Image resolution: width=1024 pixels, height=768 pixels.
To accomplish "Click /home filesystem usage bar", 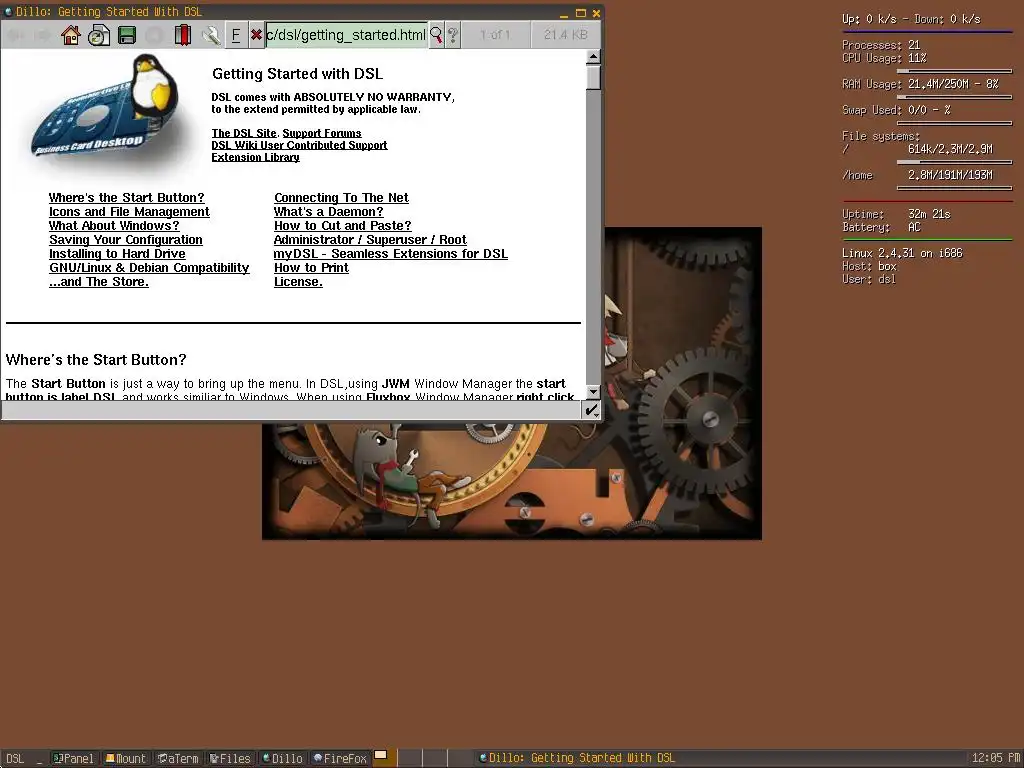I will coord(954,188).
